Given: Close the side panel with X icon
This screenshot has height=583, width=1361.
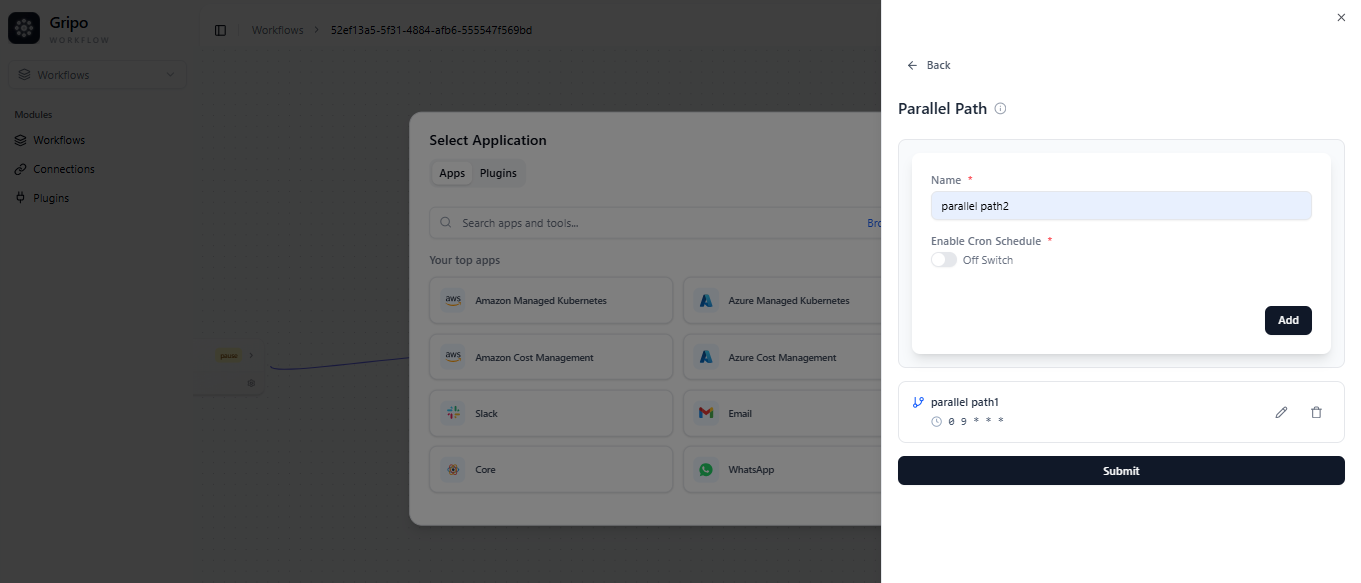Looking at the screenshot, I should coord(1341,17).
